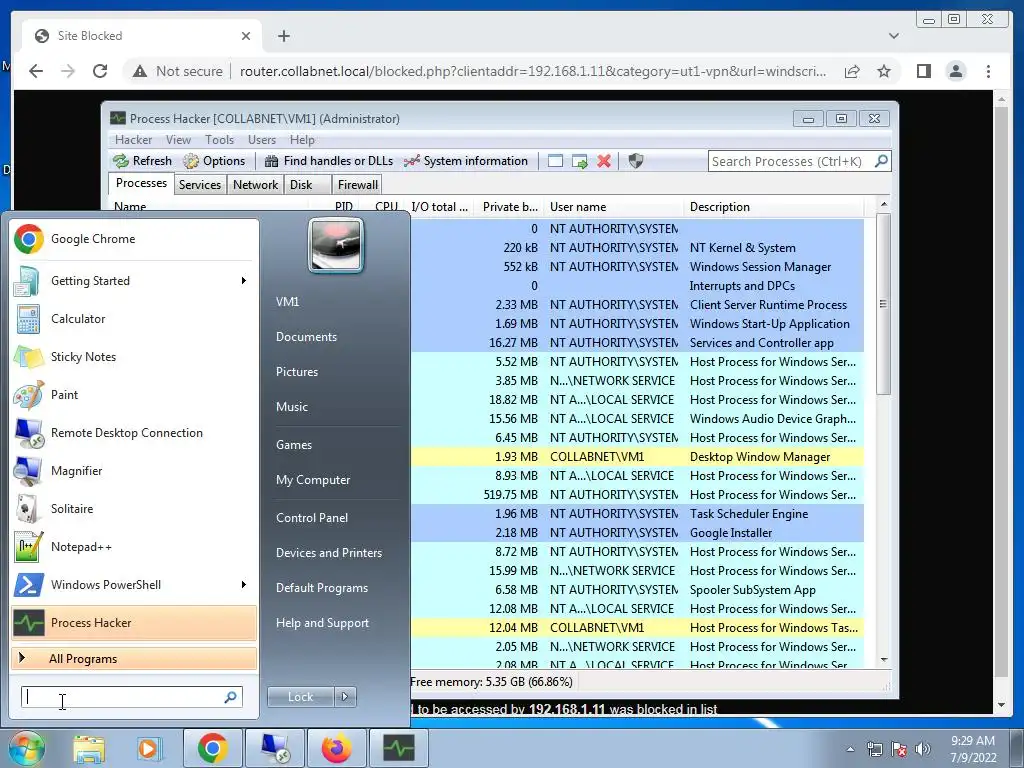Click the Chrome reload button
Image resolution: width=1024 pixels, height=768 pixels.
100,71
